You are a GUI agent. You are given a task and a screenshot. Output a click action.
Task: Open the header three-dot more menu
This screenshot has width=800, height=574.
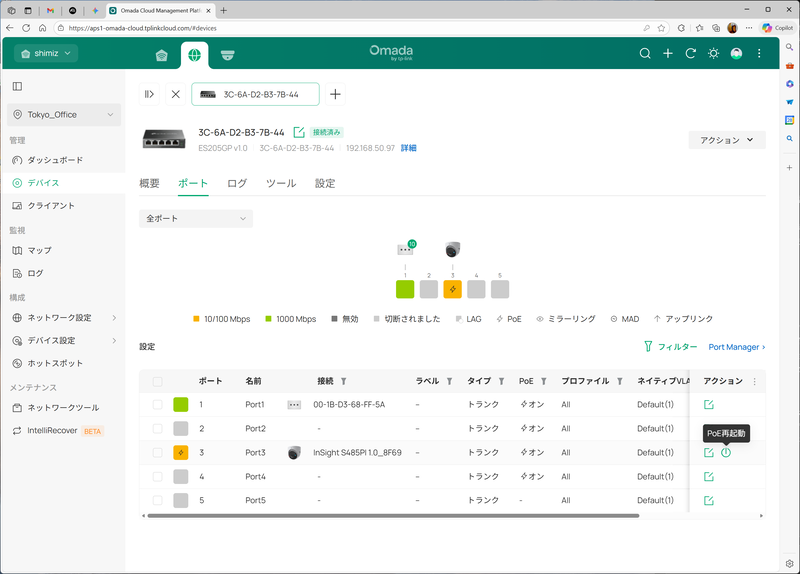[x=759, y=54]
